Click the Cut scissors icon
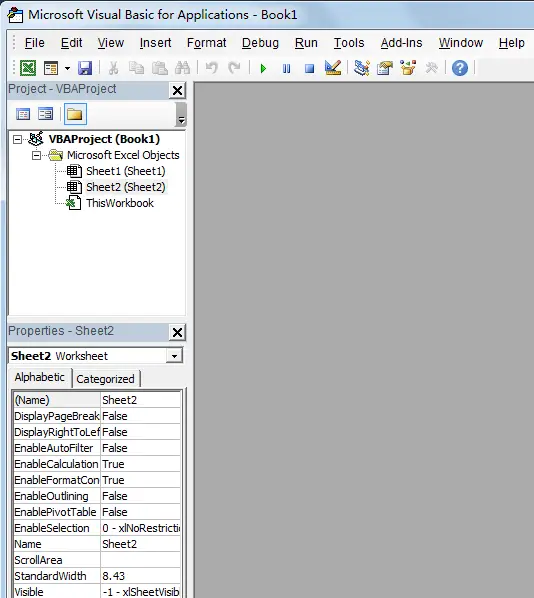The height and width of the screenshot is (598, 534). tap(113, 68)
